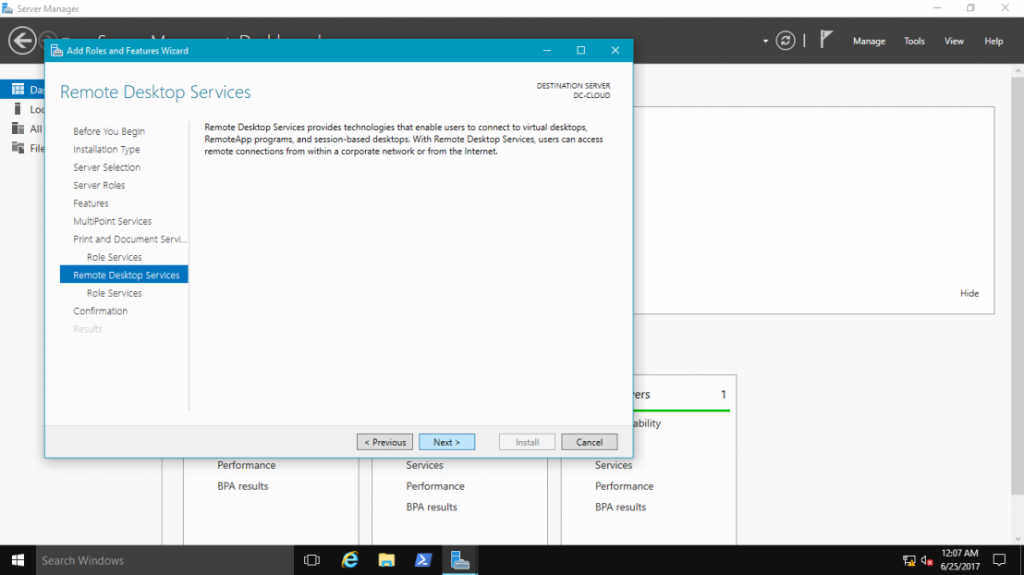Image resolution: width=1024 pixels, height=575 pixels.
Task: Click Hide link in welcome tile
Action: tap(969, 293)
